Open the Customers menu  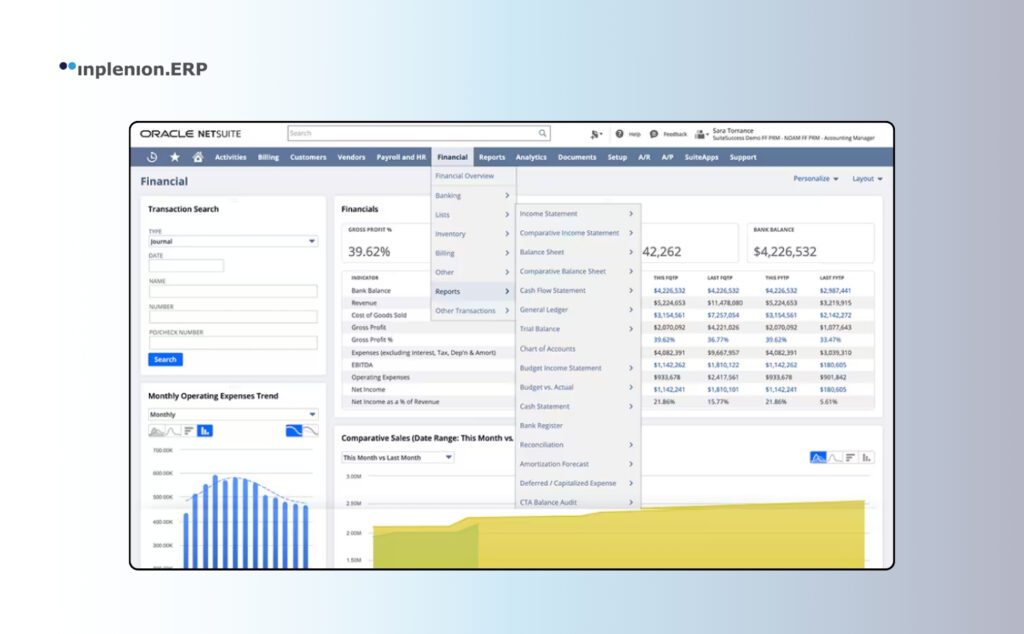[x=308, y=157]
